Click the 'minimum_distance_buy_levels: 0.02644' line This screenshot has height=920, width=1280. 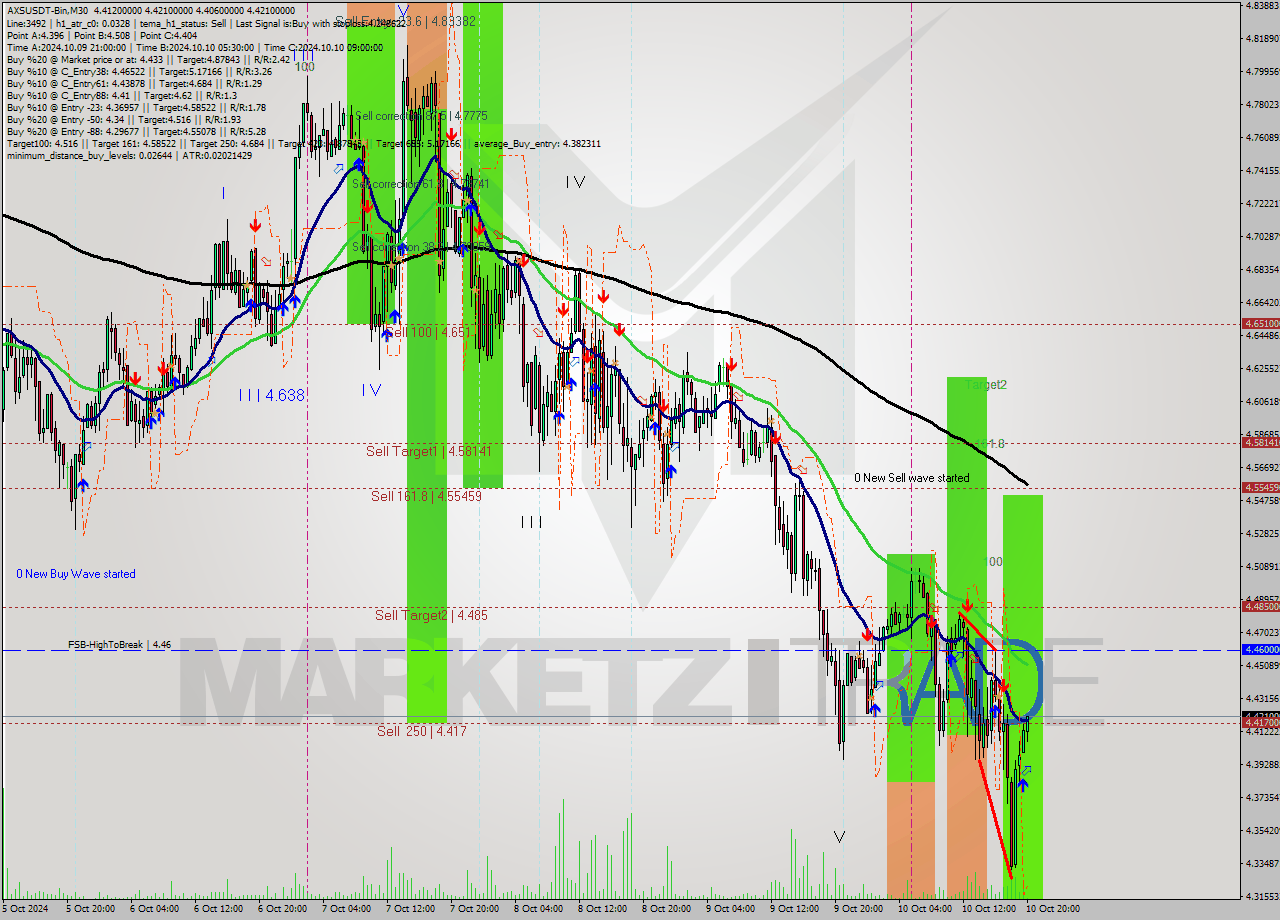point(129,155)
